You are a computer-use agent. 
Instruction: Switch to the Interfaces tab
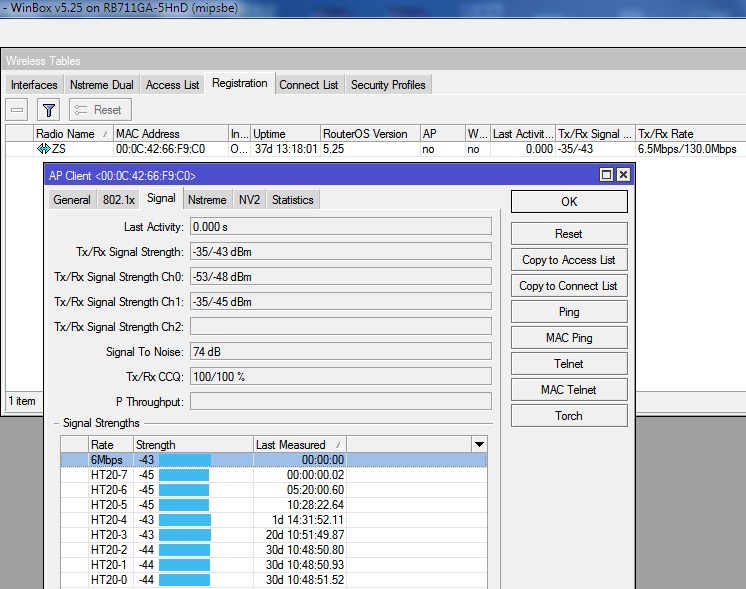coord(34,85)
